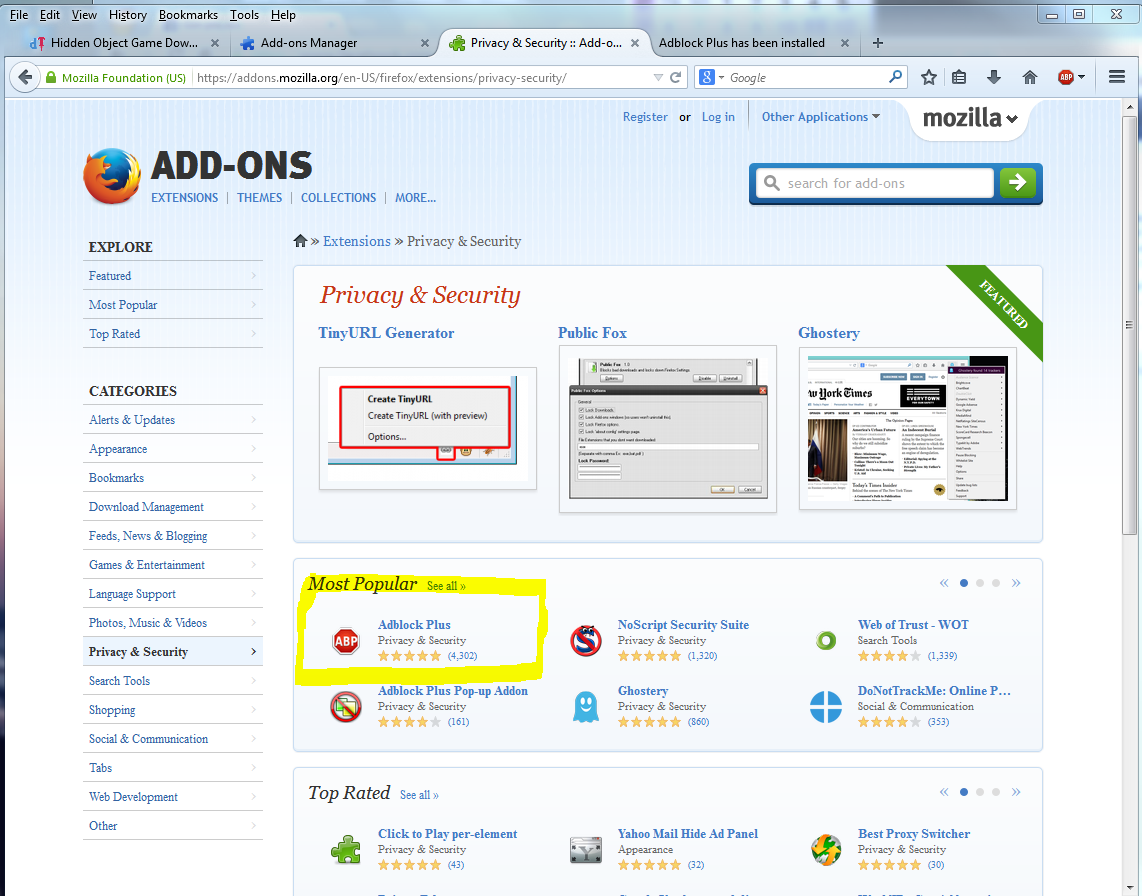
Task: Select the second pagination dot in Most Popular
Action: pyautogui.click(x=980, y=583)
